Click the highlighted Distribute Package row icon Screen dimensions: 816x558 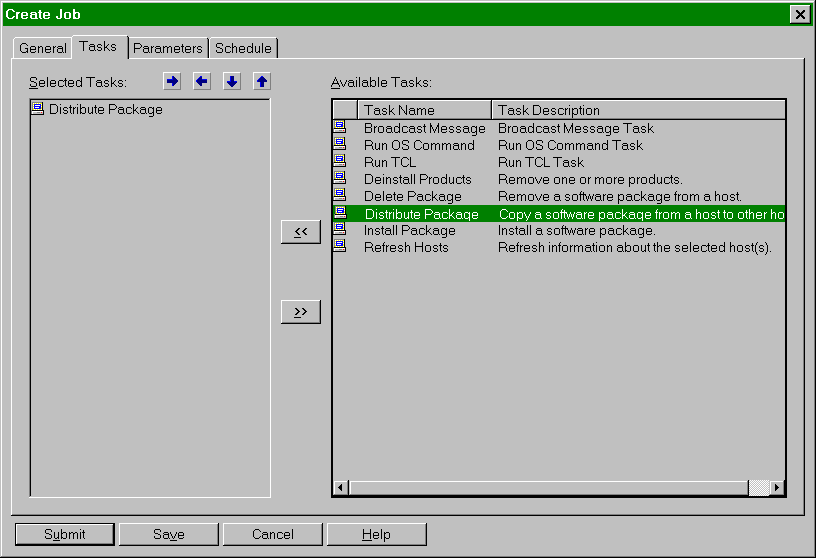click(x=340, y=212)
